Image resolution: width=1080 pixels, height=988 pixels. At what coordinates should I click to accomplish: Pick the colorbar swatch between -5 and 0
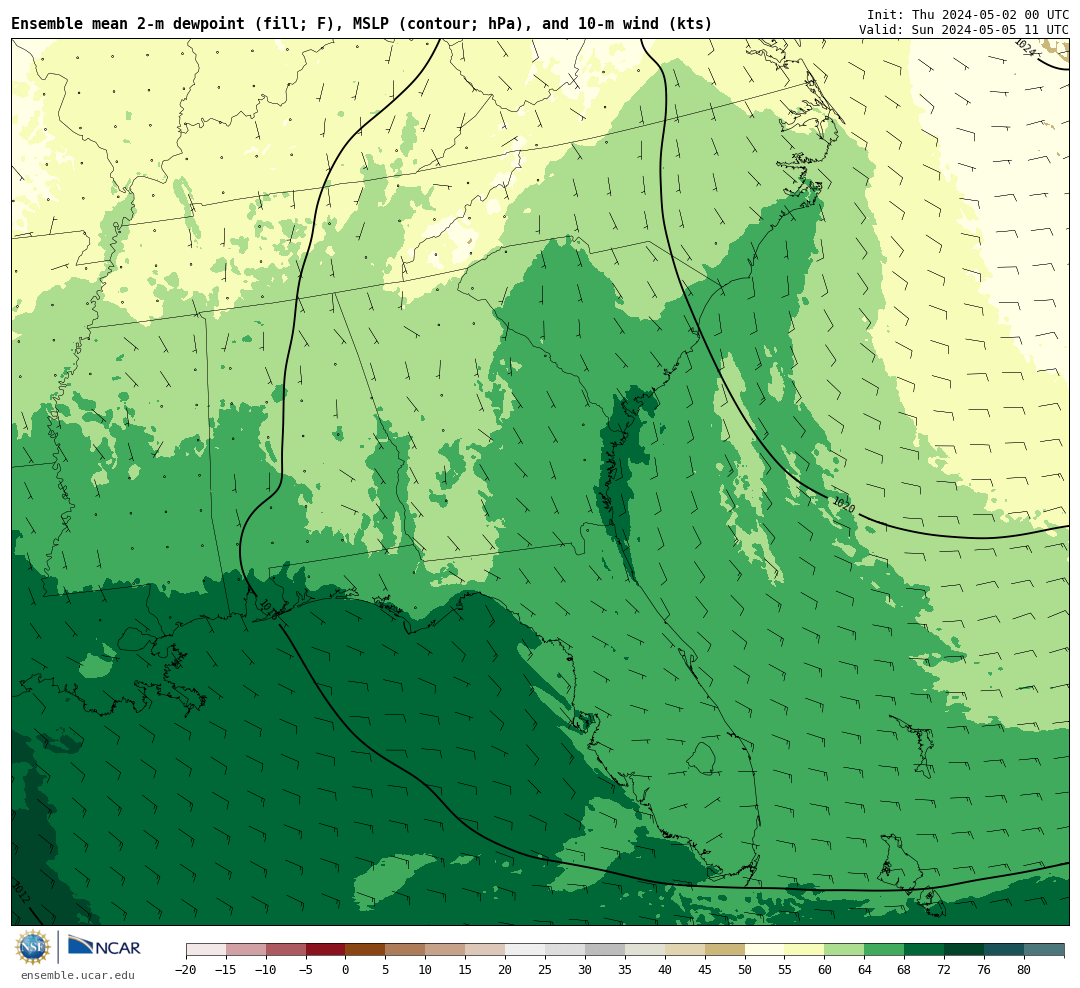coord(326,950)
